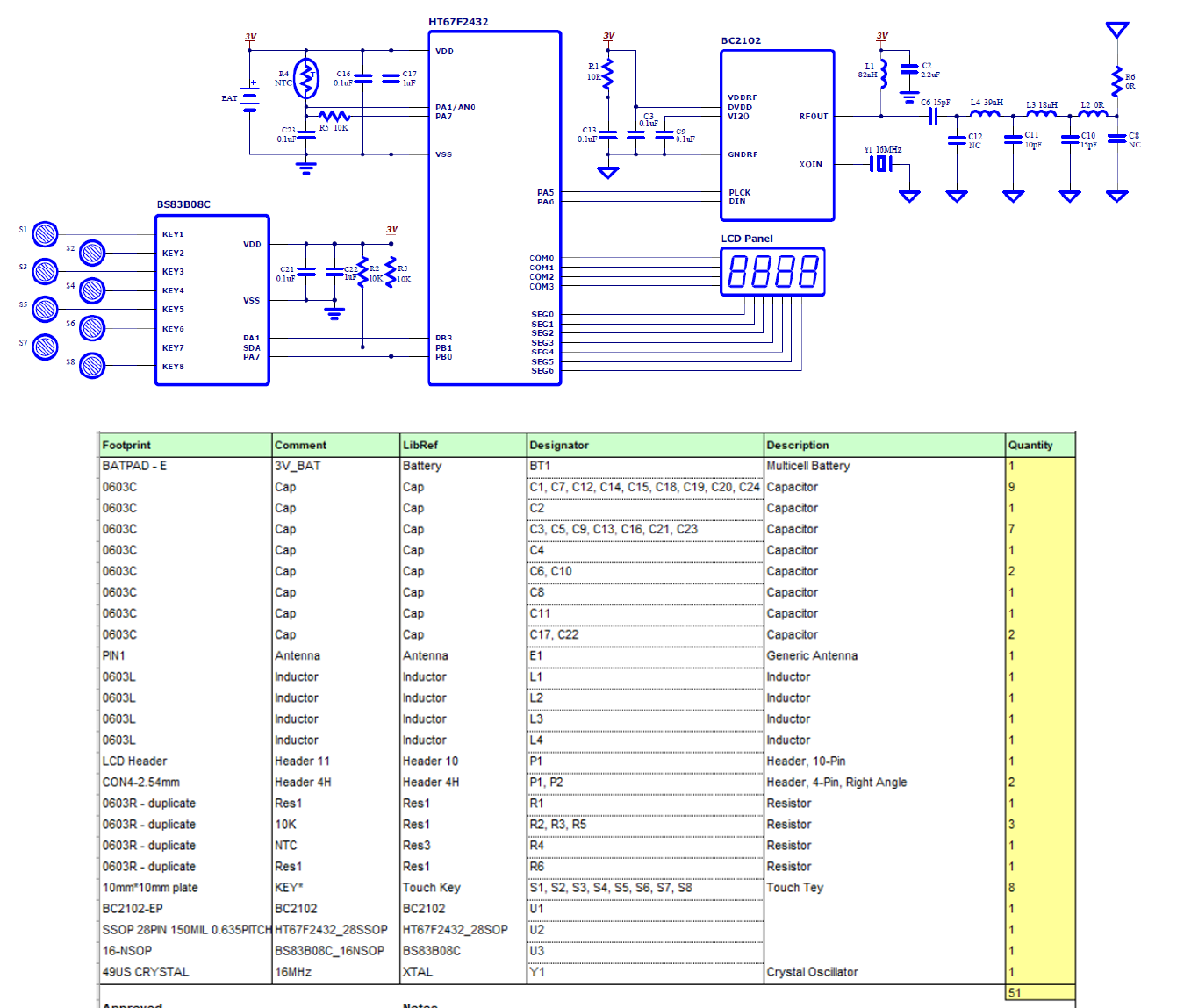Screen dimensions: 1184x1008
Task: Select the S1, S2, S3... designator cell
Action: coord(645,887)
